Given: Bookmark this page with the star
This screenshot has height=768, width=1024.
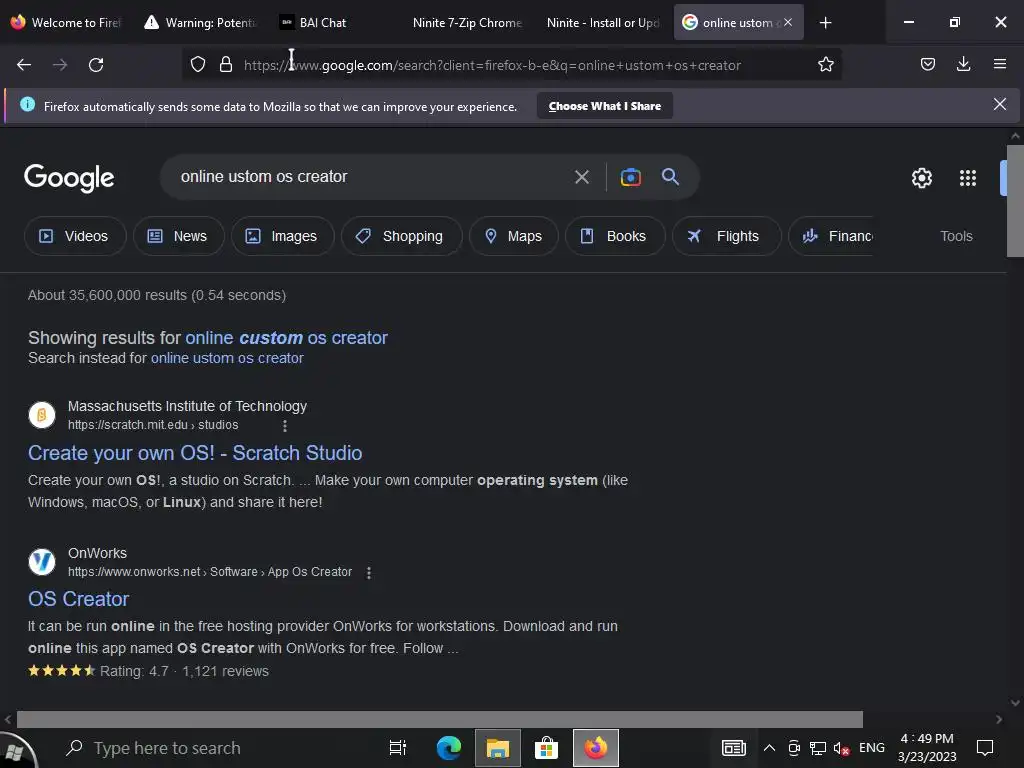Looking at the screenshot, I should click(x=825, y=65).
